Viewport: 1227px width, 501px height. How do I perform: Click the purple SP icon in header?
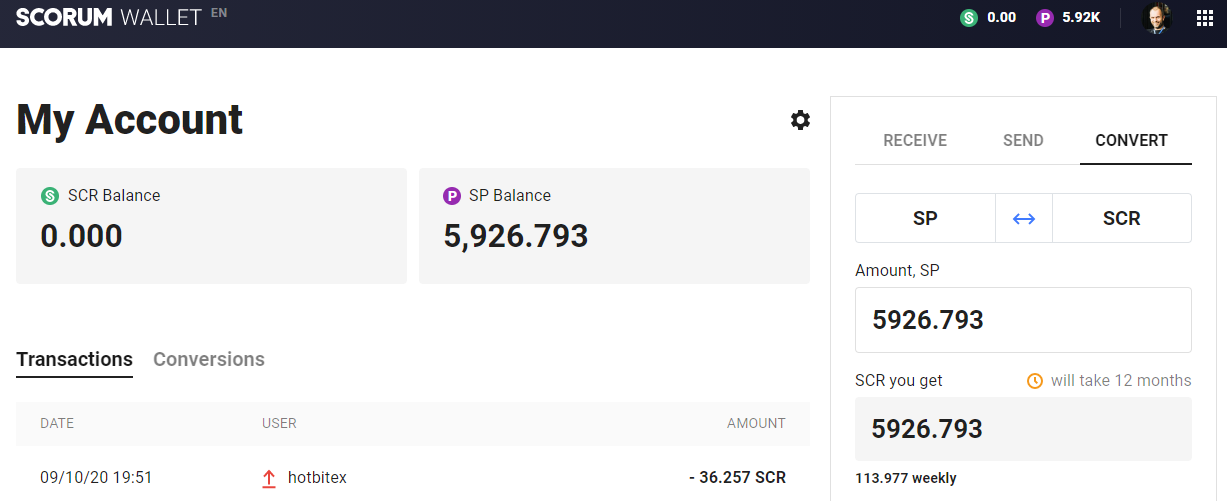(1045, 17)
